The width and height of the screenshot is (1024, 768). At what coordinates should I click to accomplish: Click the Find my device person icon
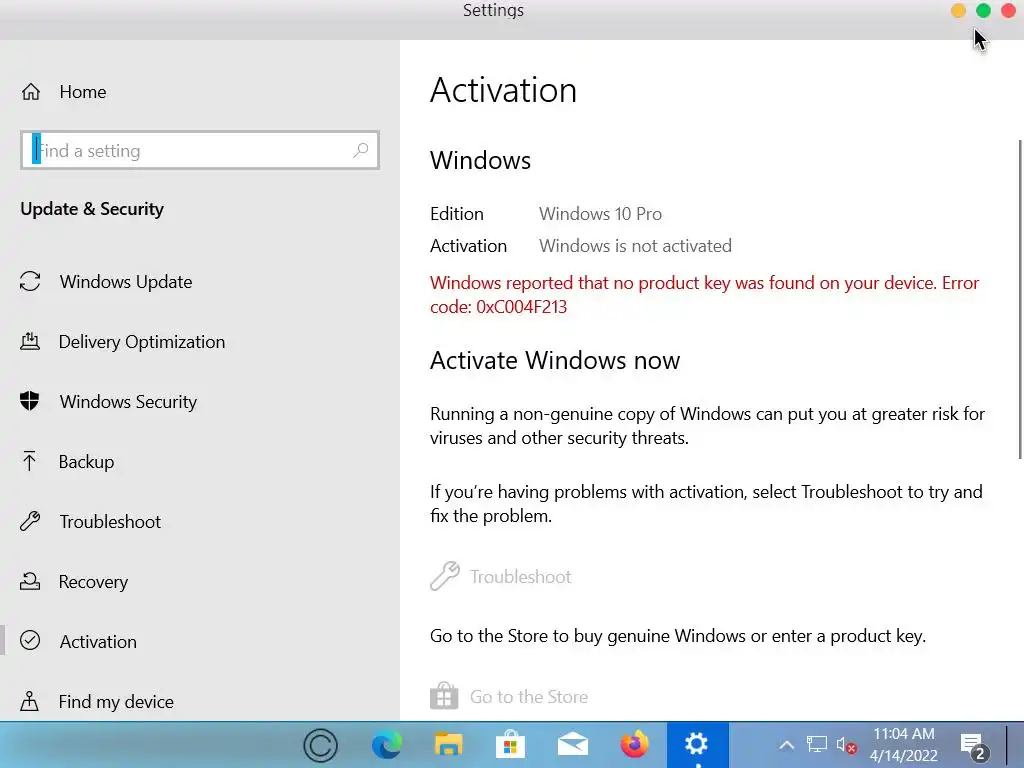[29, 701]
